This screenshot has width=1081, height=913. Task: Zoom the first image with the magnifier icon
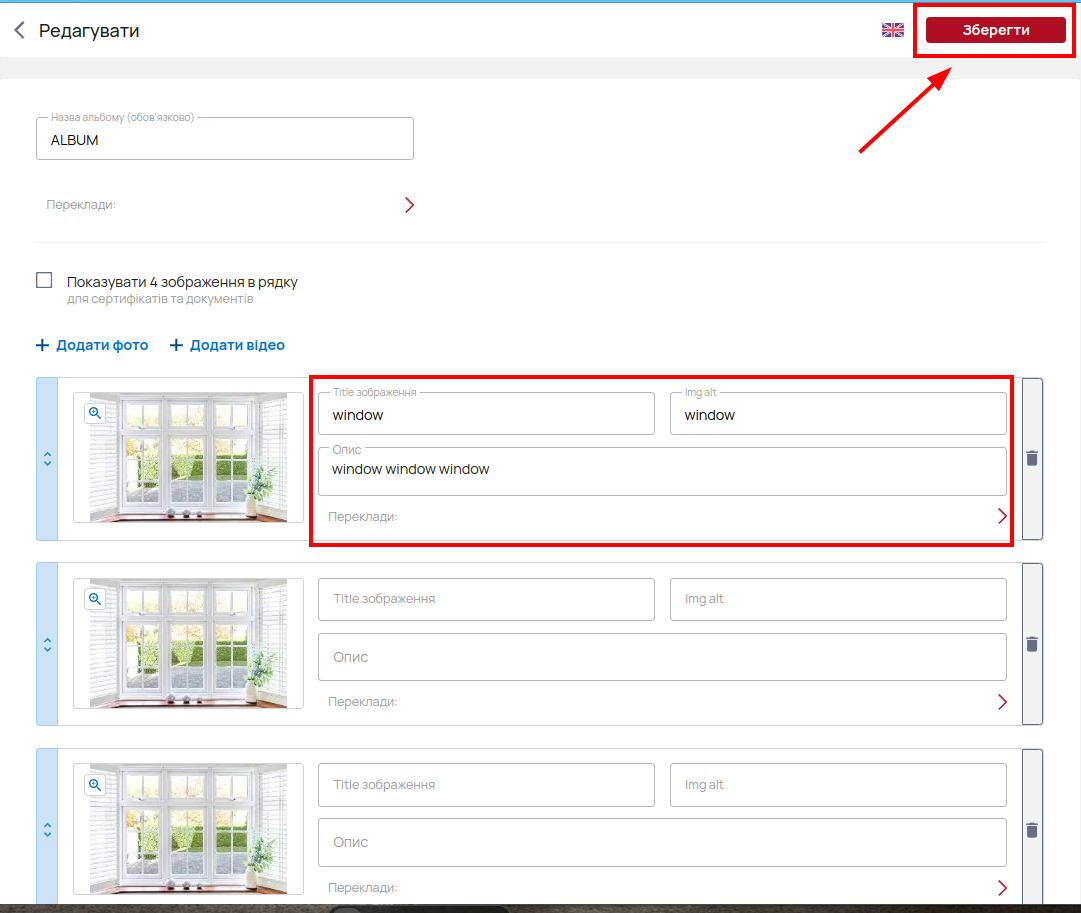pyautogui.click(x=95, y=413)
